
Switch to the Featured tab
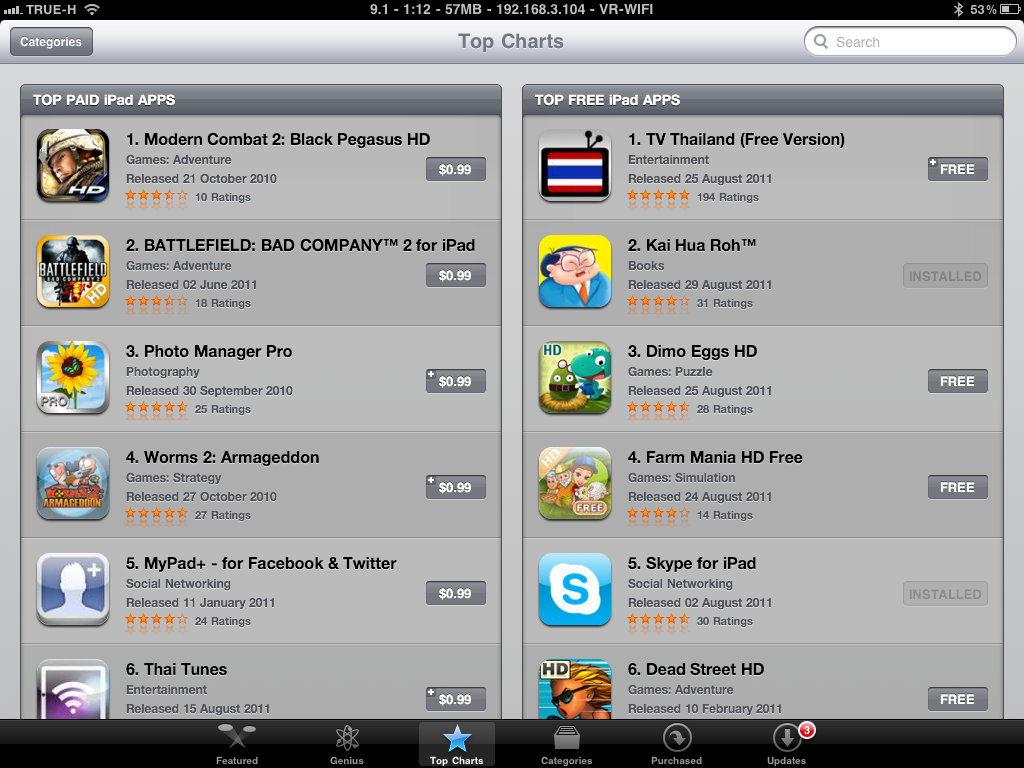tap(236, 744)
